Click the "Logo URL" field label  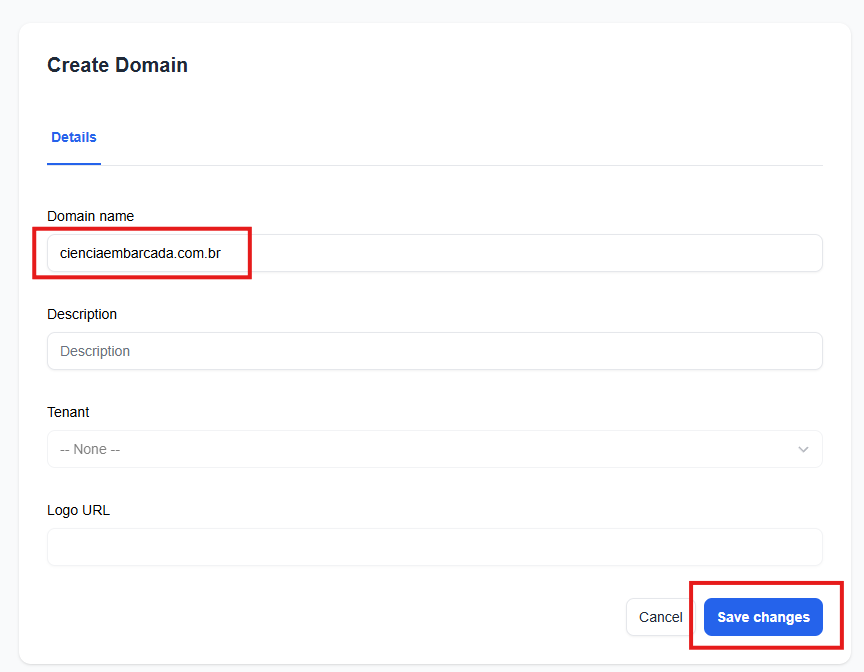[x=78, y=510]
